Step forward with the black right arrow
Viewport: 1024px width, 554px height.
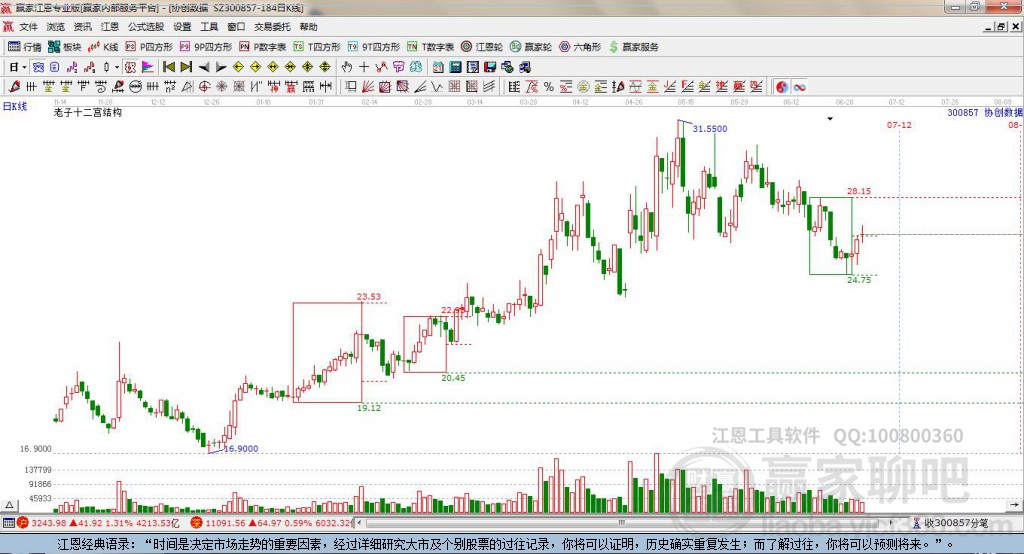click(221, 67)
